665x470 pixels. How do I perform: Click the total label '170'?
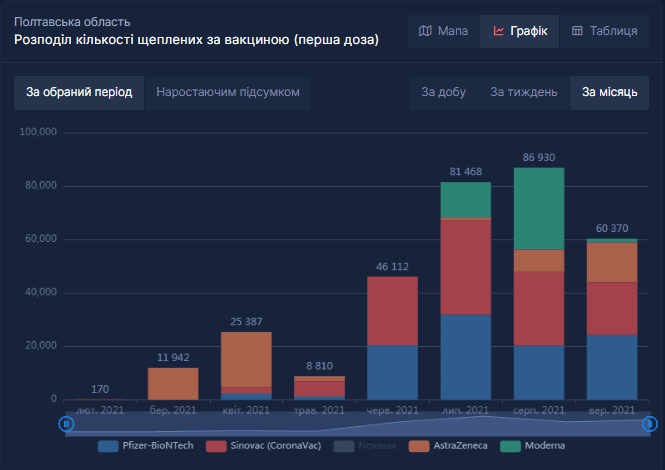point(100,389)
